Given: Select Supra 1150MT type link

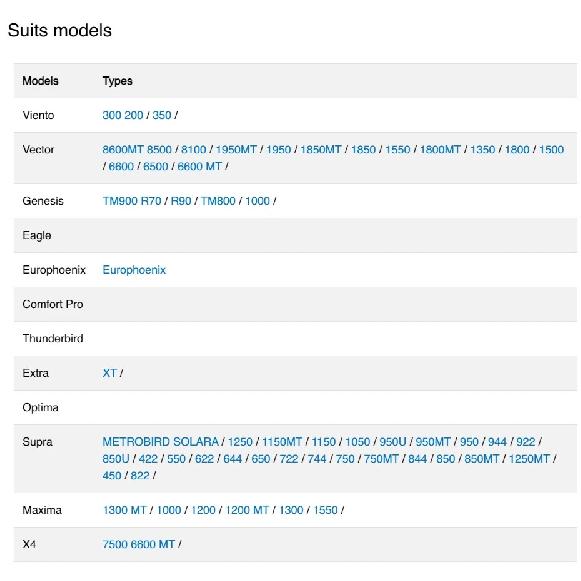Looking at the screenshot, I should point(282,442).
